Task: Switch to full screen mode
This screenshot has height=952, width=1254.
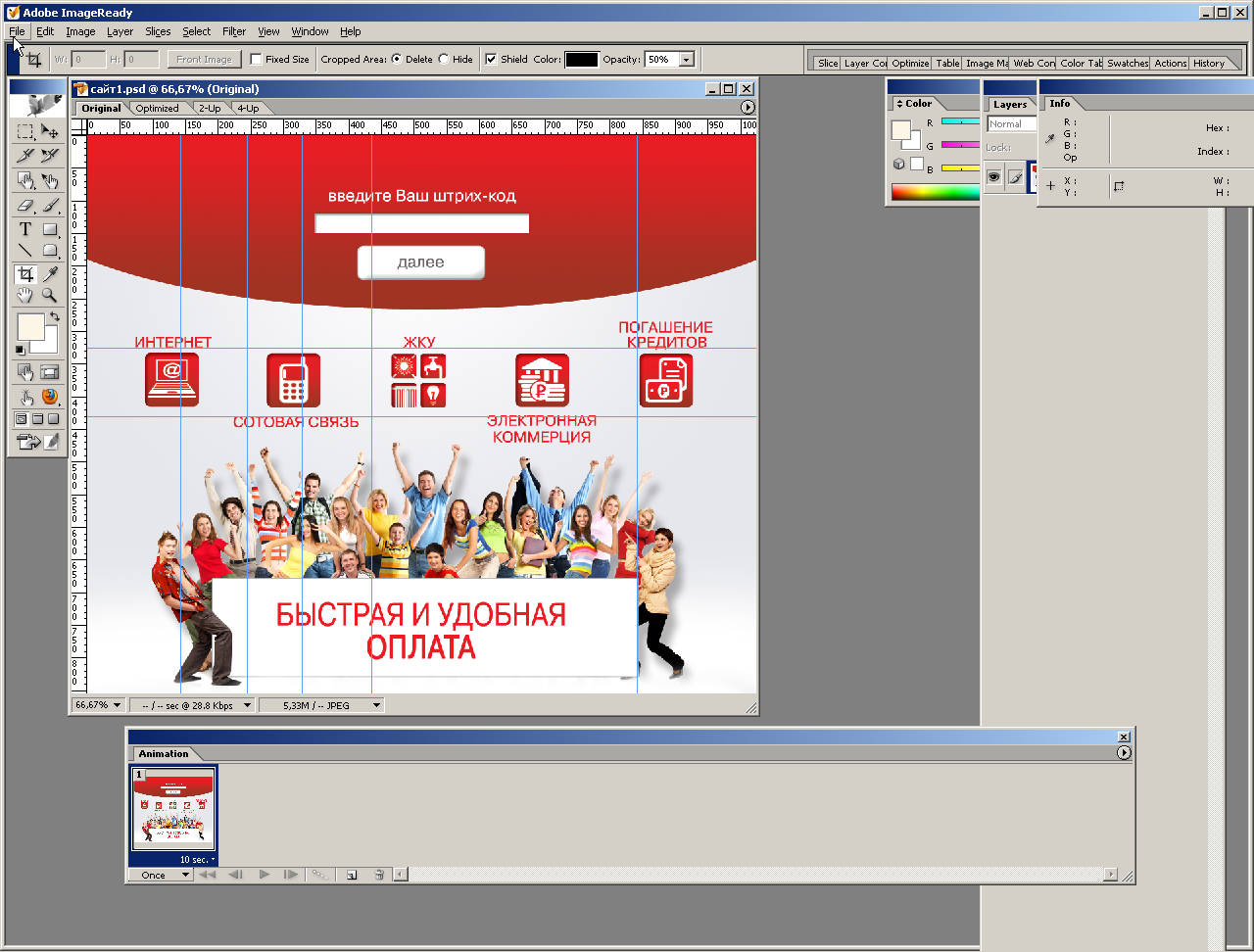Action: (54, 419)
